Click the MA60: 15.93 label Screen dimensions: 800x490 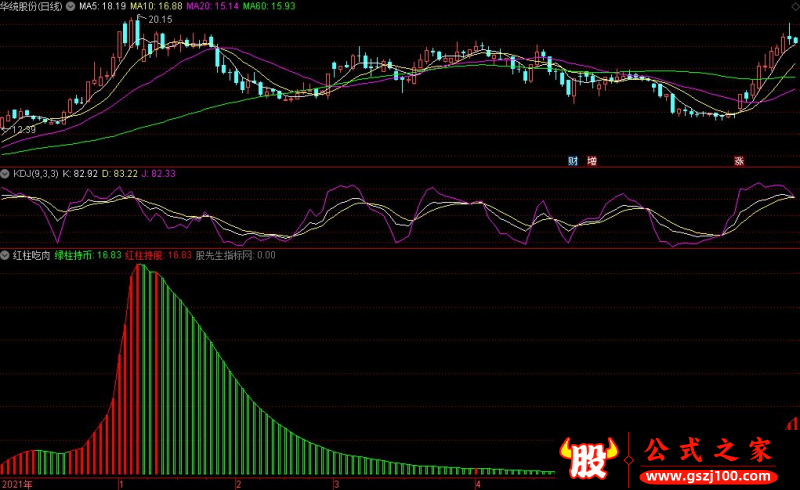point(269,7)
